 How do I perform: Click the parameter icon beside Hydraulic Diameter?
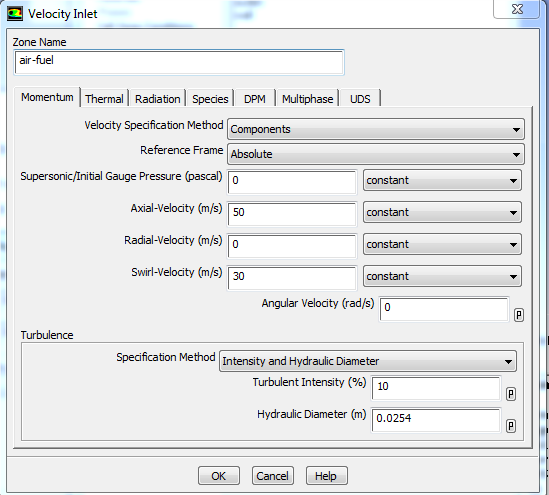[x=510, y=426]
